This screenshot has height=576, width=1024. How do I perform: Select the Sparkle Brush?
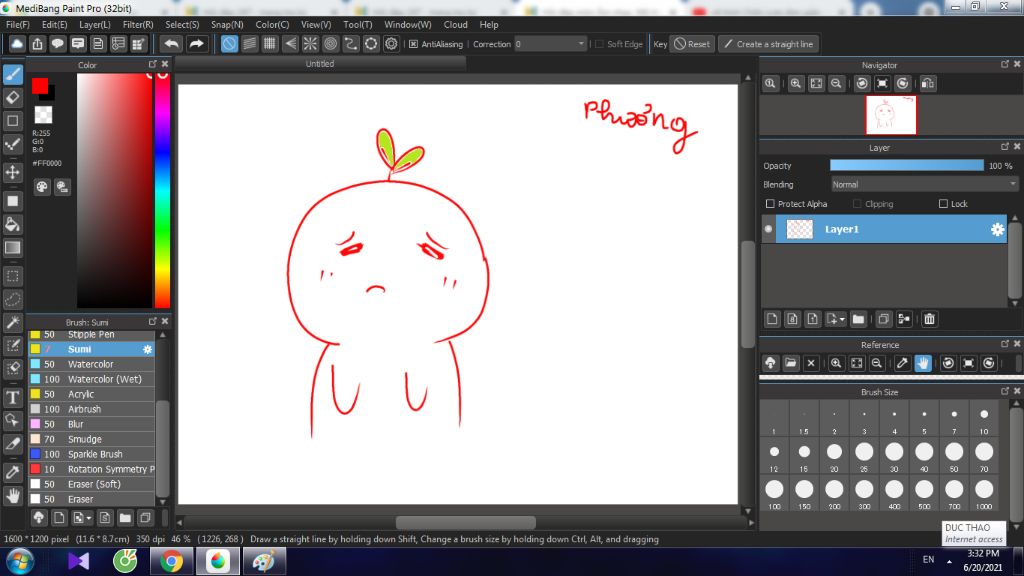pyautogui.click(x=91, y=455)
